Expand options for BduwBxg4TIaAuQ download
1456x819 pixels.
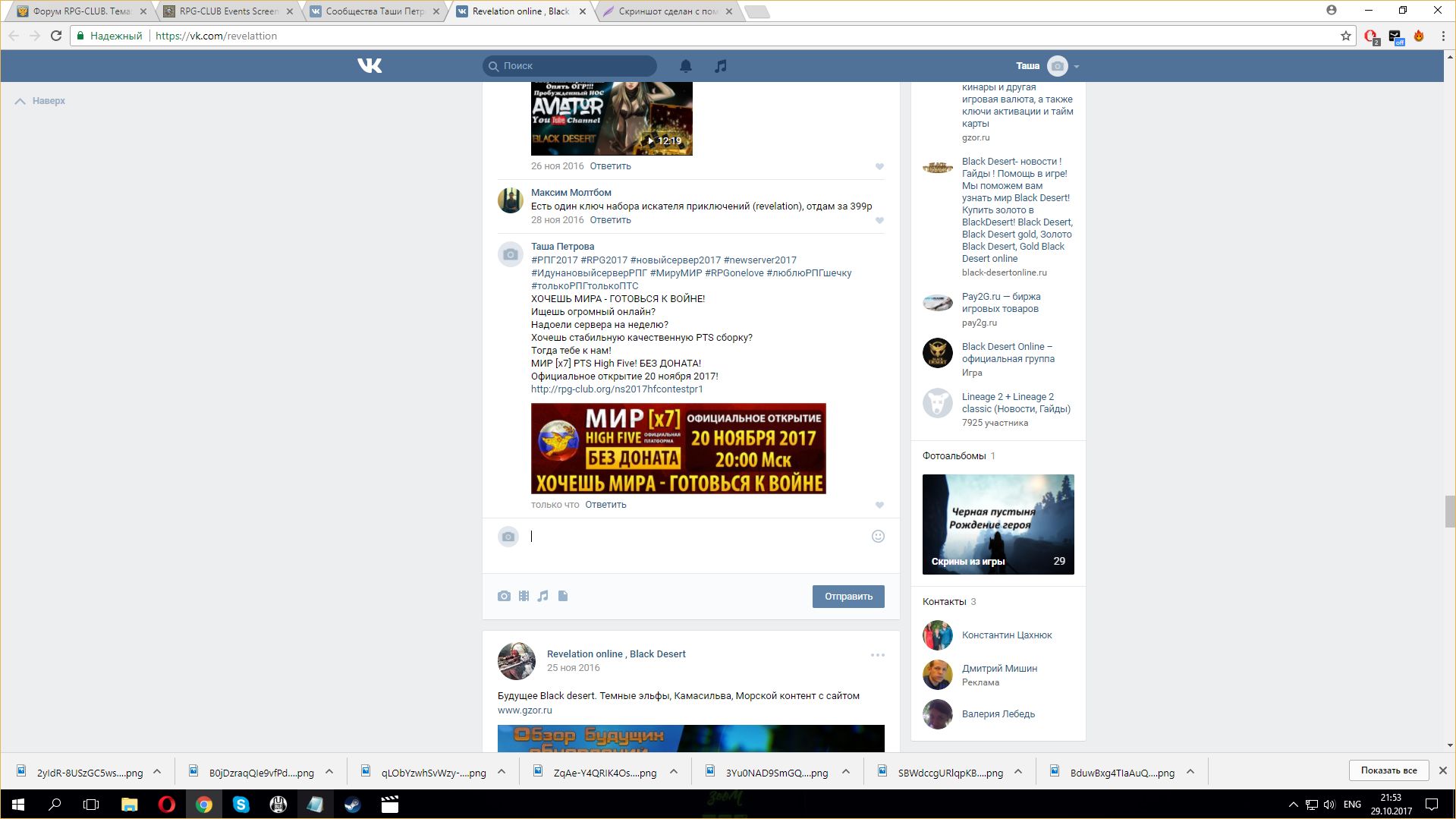click(x=1190, y=772)
